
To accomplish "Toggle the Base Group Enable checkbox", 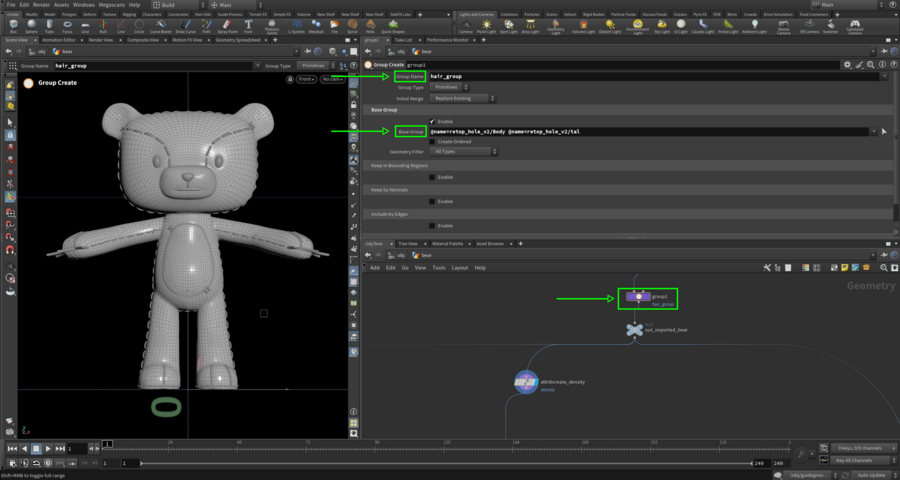I will tap(432, 121).
